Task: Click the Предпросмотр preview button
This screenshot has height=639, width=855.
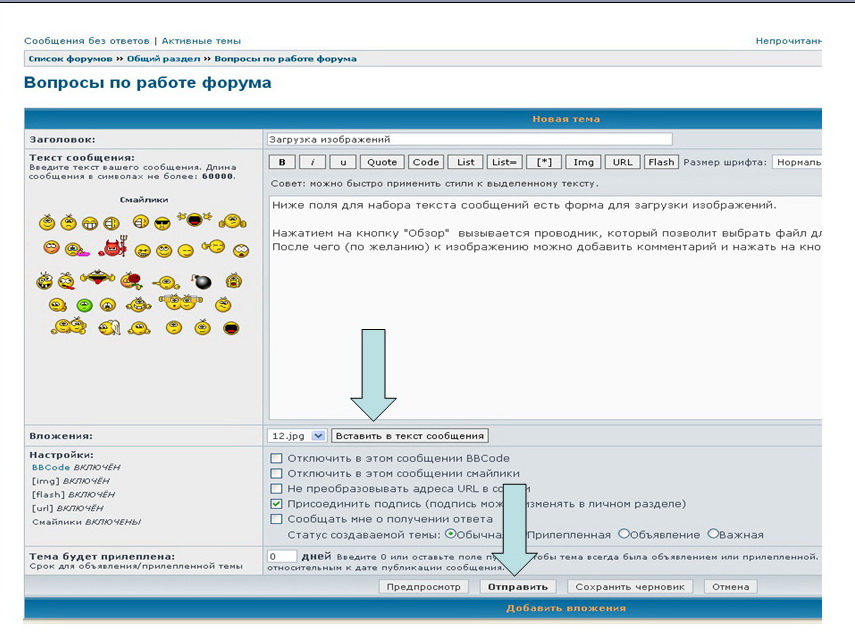Action: coord(424,587)
